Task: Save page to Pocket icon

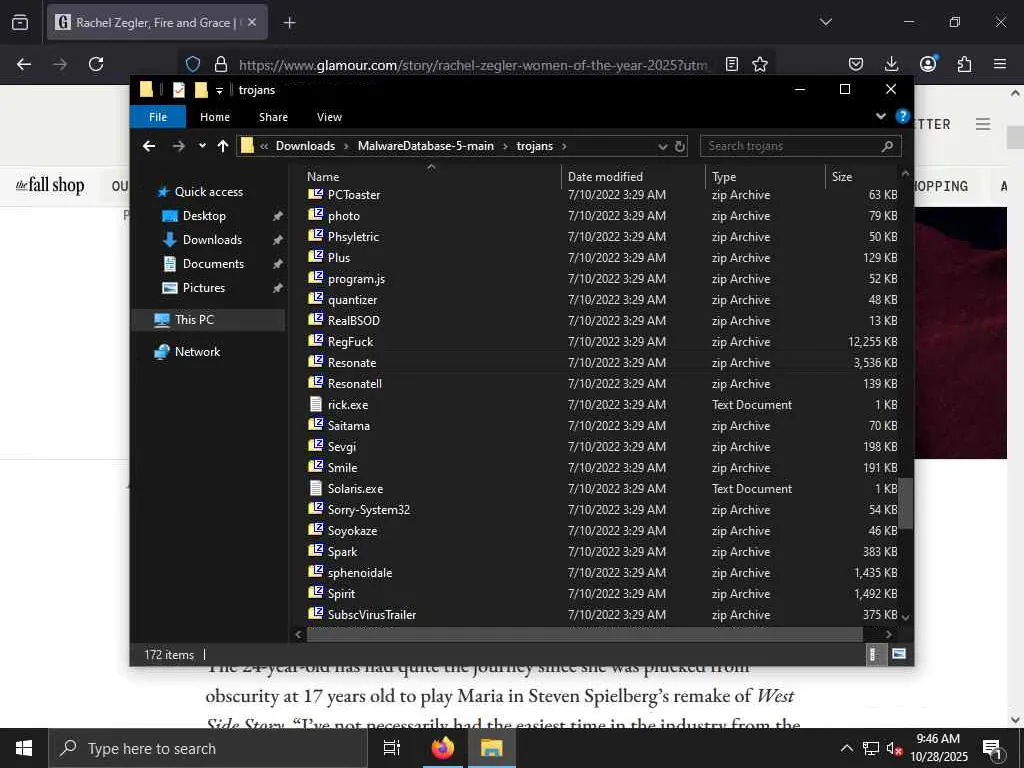Action: [856, 64]
